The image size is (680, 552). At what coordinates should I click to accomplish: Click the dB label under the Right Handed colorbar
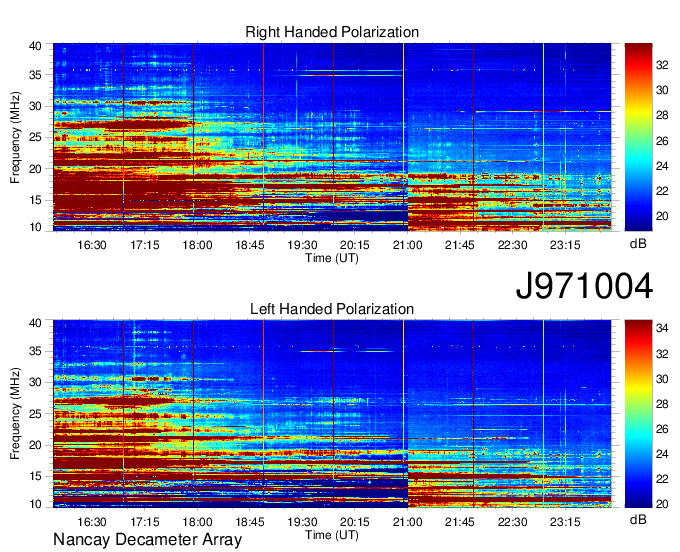[x=638, y=244]
